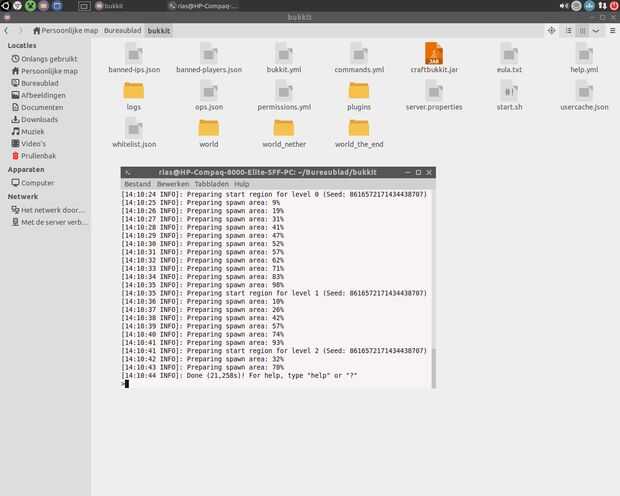Open the view options dropdown arrow
Viewport: 620px width, 496px height.
click(596, 30)
